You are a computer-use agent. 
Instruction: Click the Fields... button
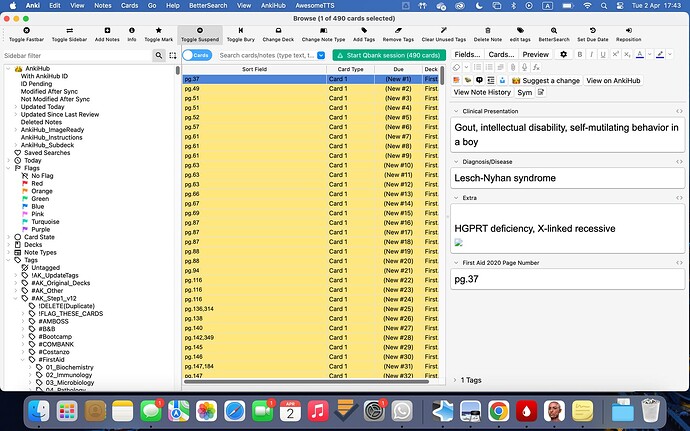click(x=467, y=55)
